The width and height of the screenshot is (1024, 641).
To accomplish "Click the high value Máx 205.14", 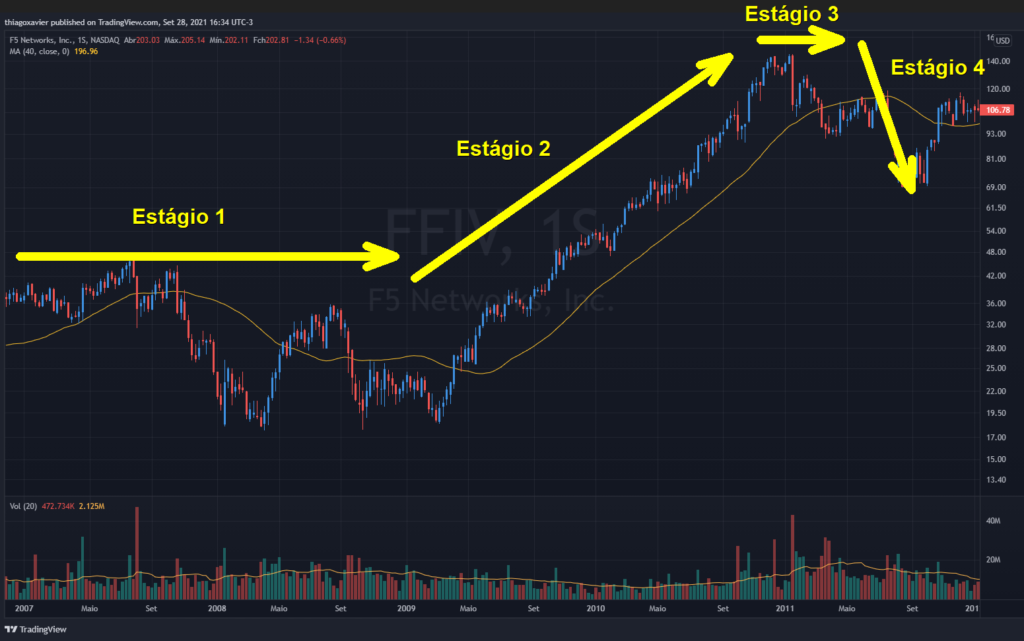I will click(x=184, y=40).
